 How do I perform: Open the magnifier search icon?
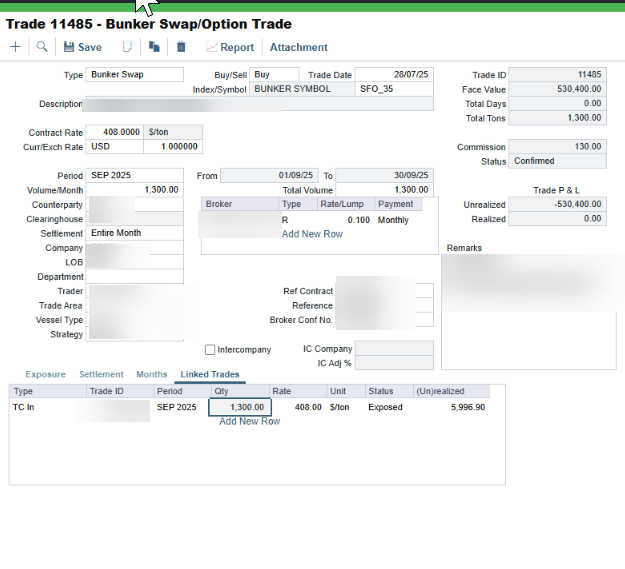click(42, 47)
